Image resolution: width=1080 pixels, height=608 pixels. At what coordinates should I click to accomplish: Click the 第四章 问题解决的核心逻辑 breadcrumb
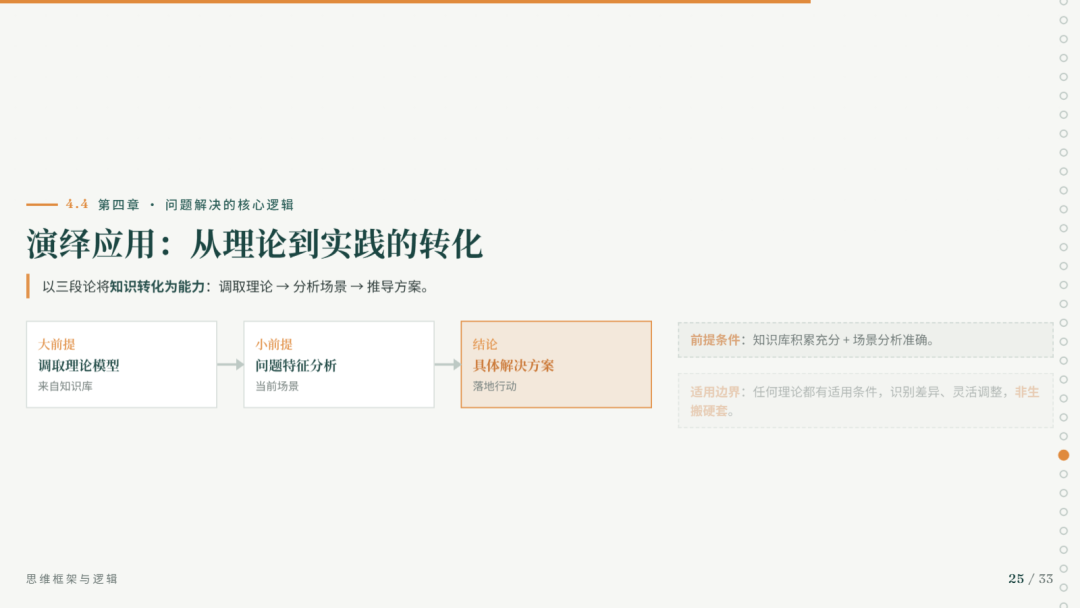coord(196,205)
